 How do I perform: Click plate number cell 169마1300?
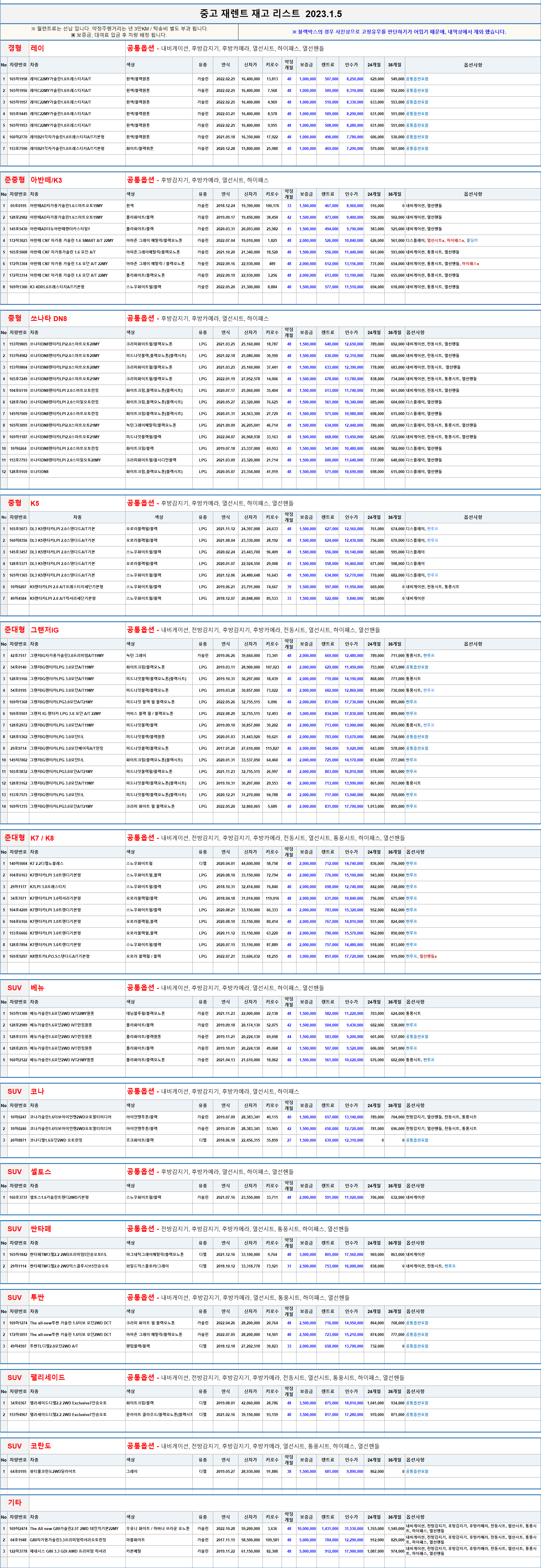point(18,287)
